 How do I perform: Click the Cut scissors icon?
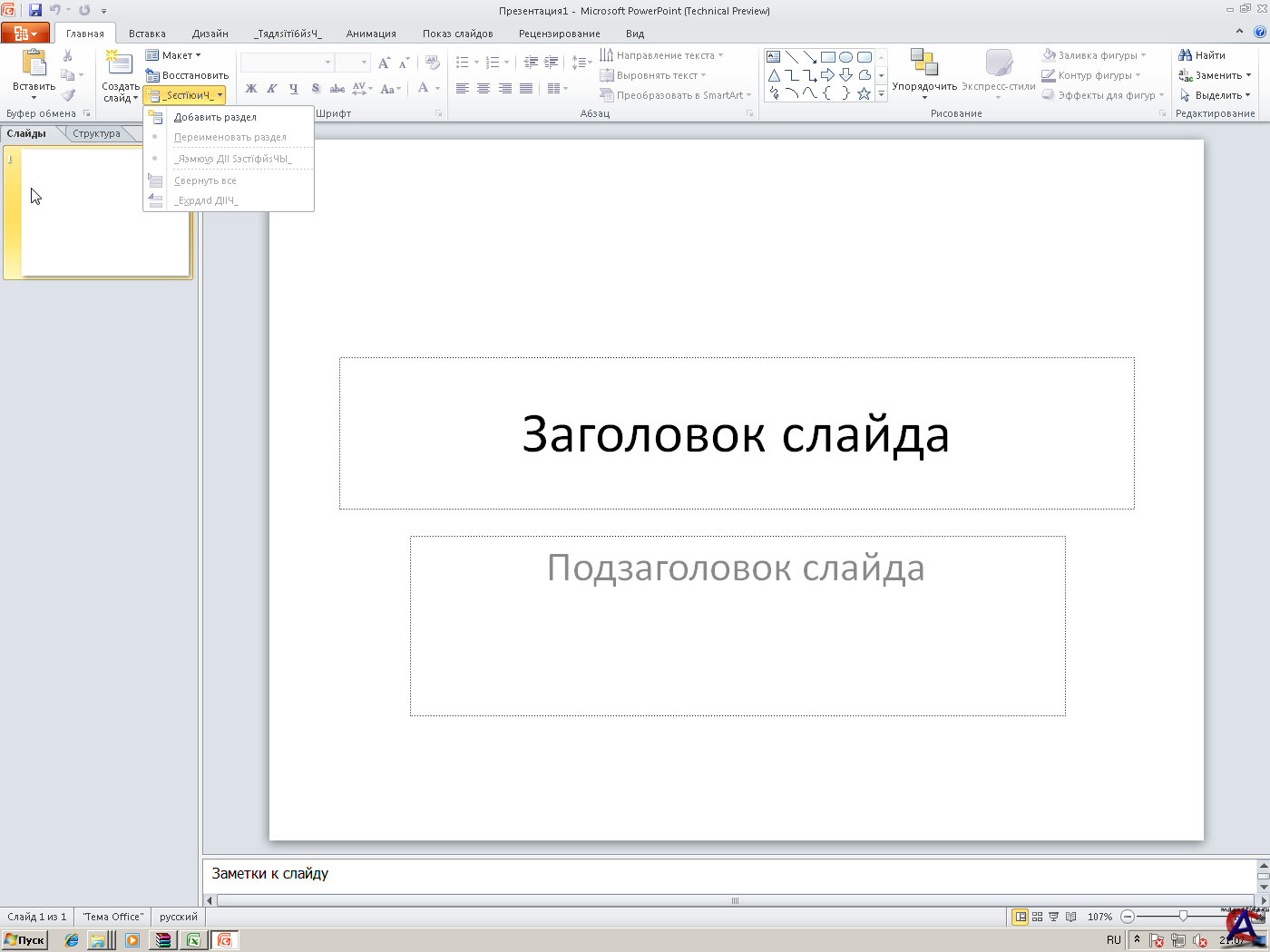pos(68,55)
